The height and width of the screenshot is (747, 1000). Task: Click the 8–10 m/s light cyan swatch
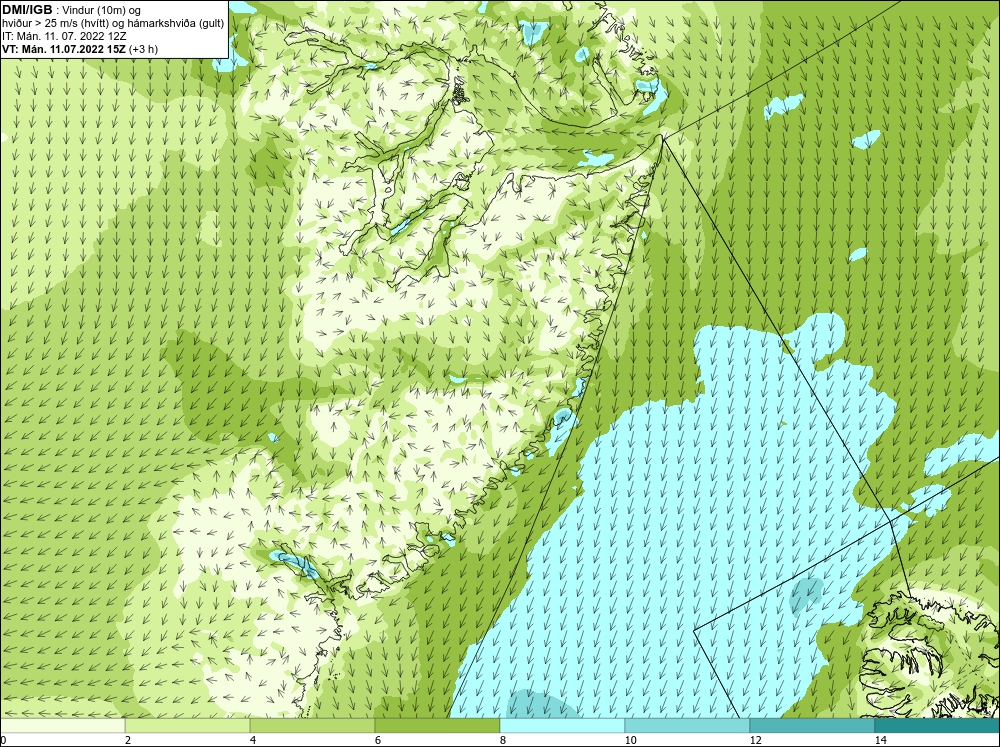562,725
